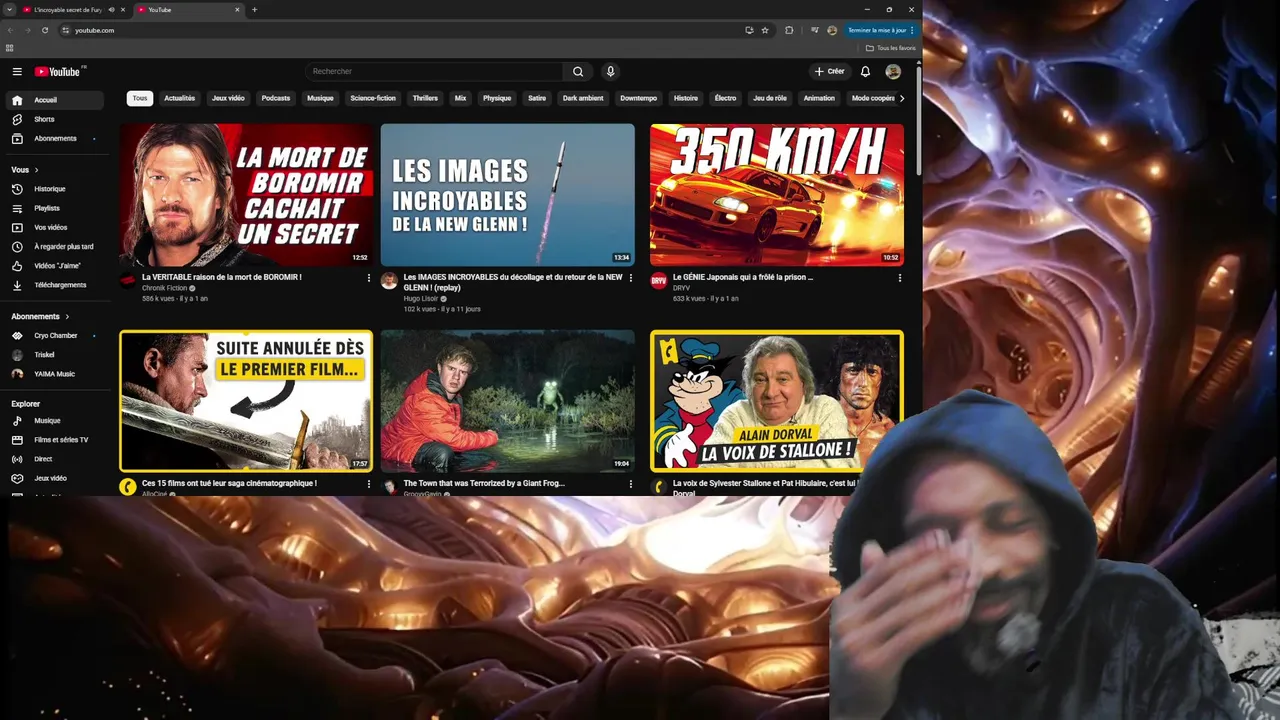Open the 350 KM/H video thumbnail

click(777, 195)
